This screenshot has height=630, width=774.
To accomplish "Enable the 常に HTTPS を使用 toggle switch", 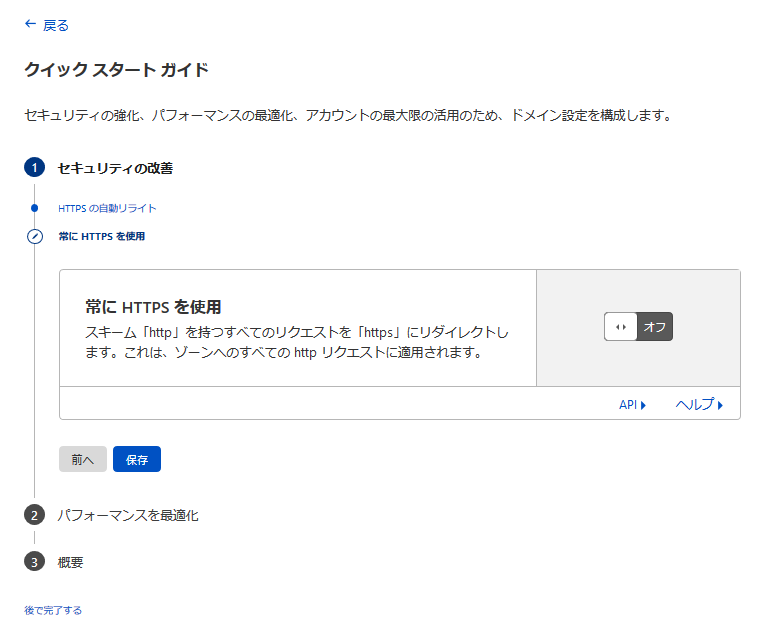I will coord(638,327).
